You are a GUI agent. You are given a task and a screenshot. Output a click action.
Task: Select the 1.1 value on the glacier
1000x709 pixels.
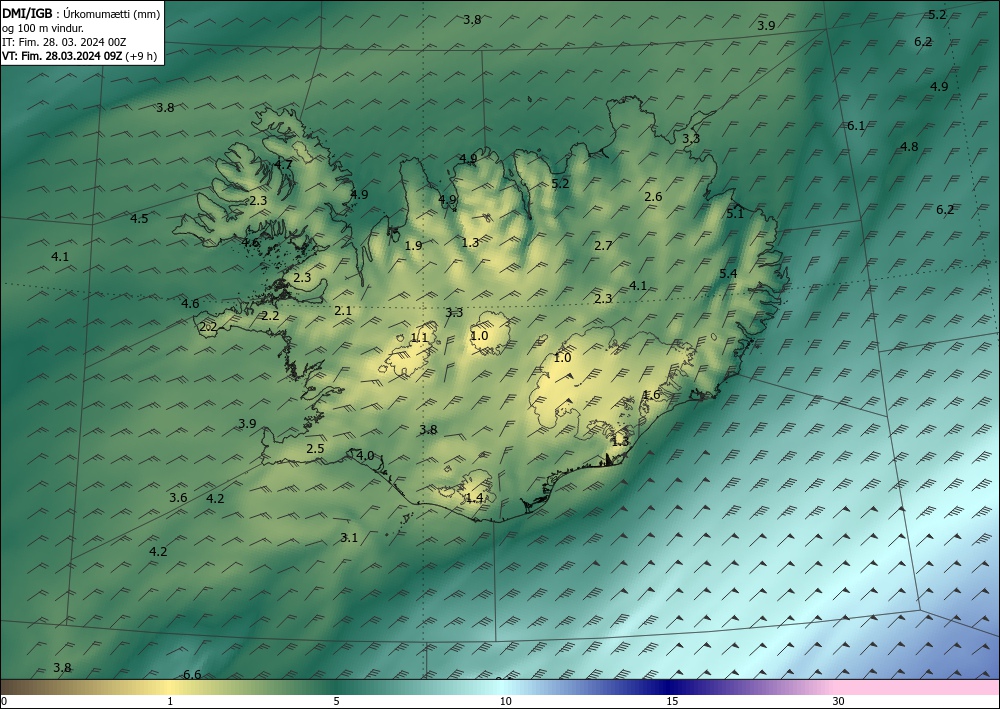pyautogui.click(x=420, y=337)
